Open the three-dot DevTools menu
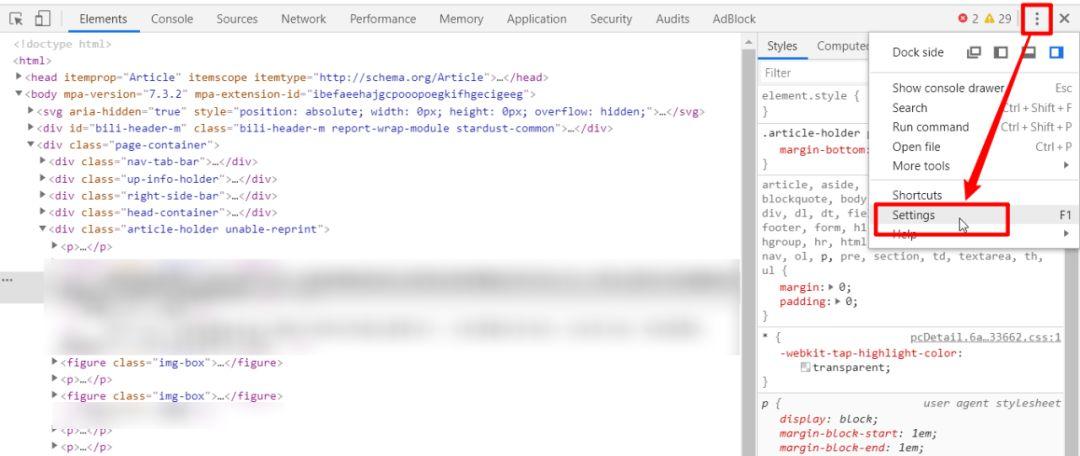This screenshot has width=1080, height=456. 1037,19
